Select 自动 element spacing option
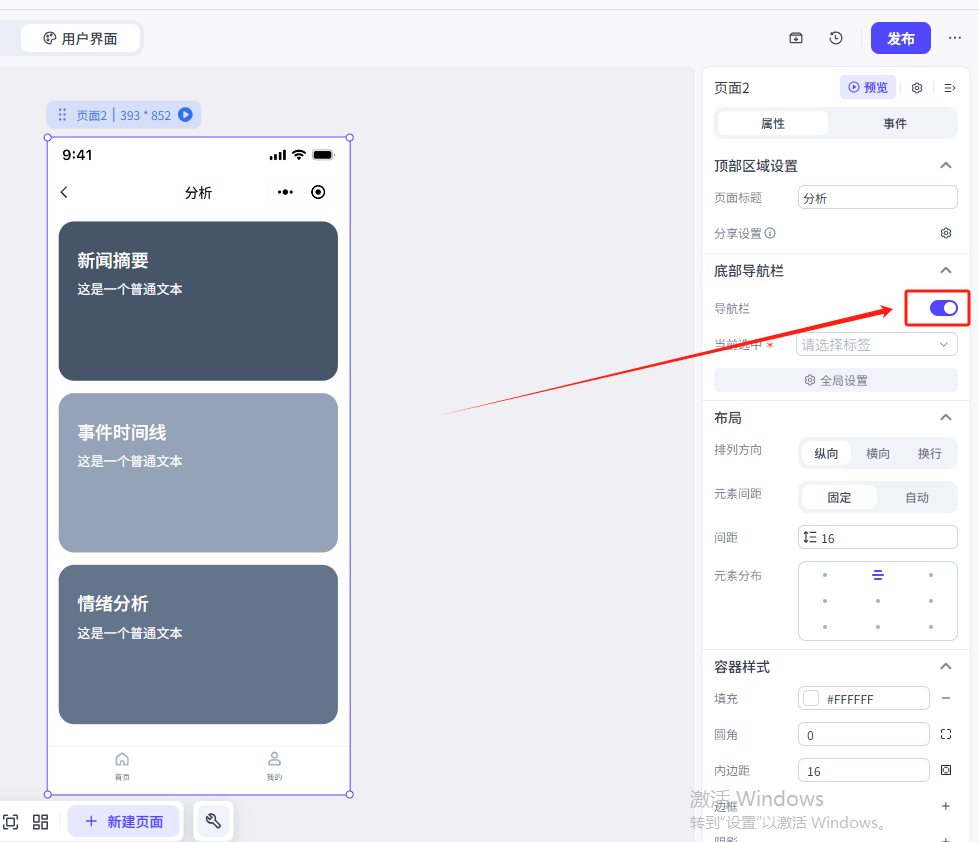979x842 pixels. point(916,497)
